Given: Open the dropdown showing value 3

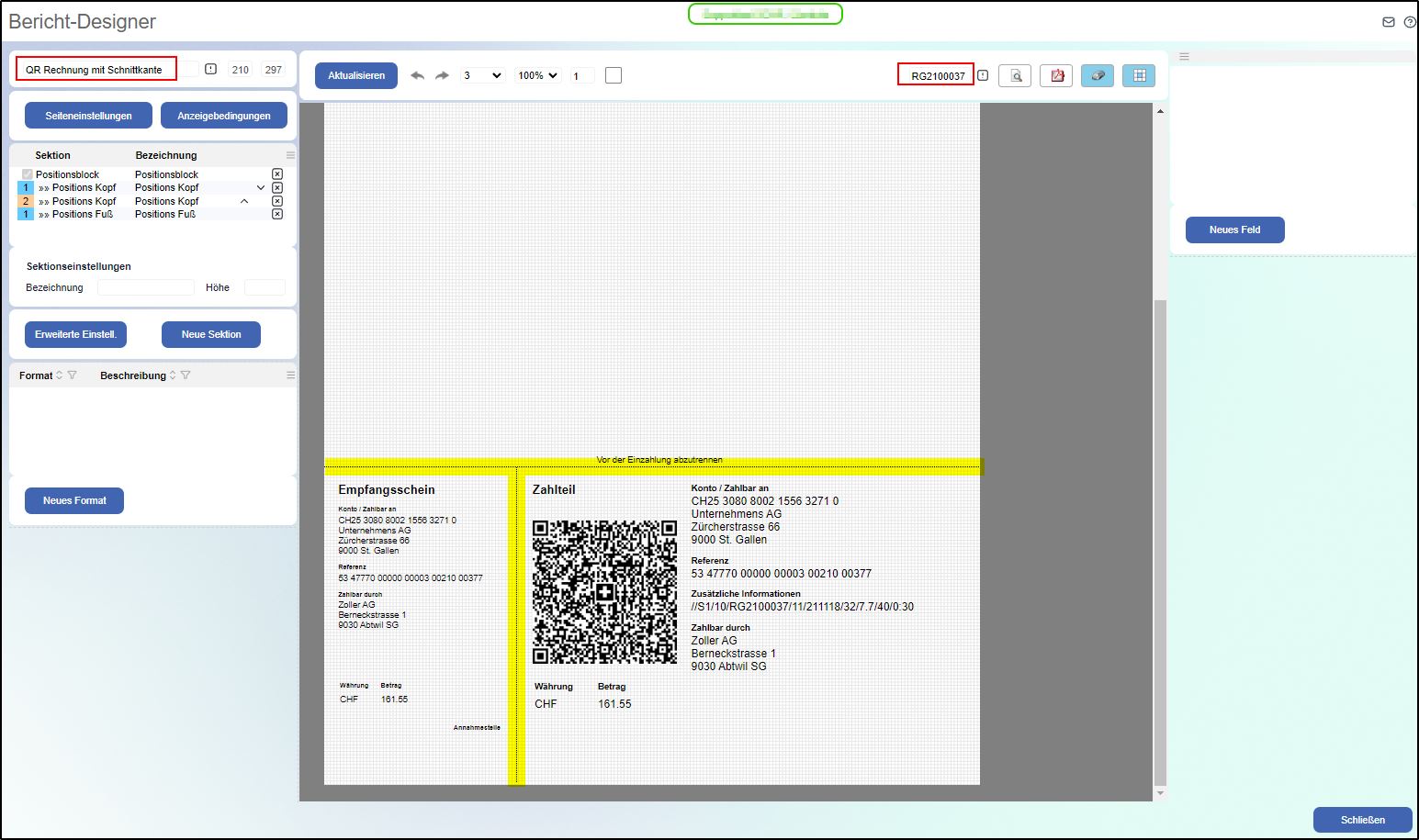Looking at the screenshot, I should pyautogui.click(x=482, y=75).
